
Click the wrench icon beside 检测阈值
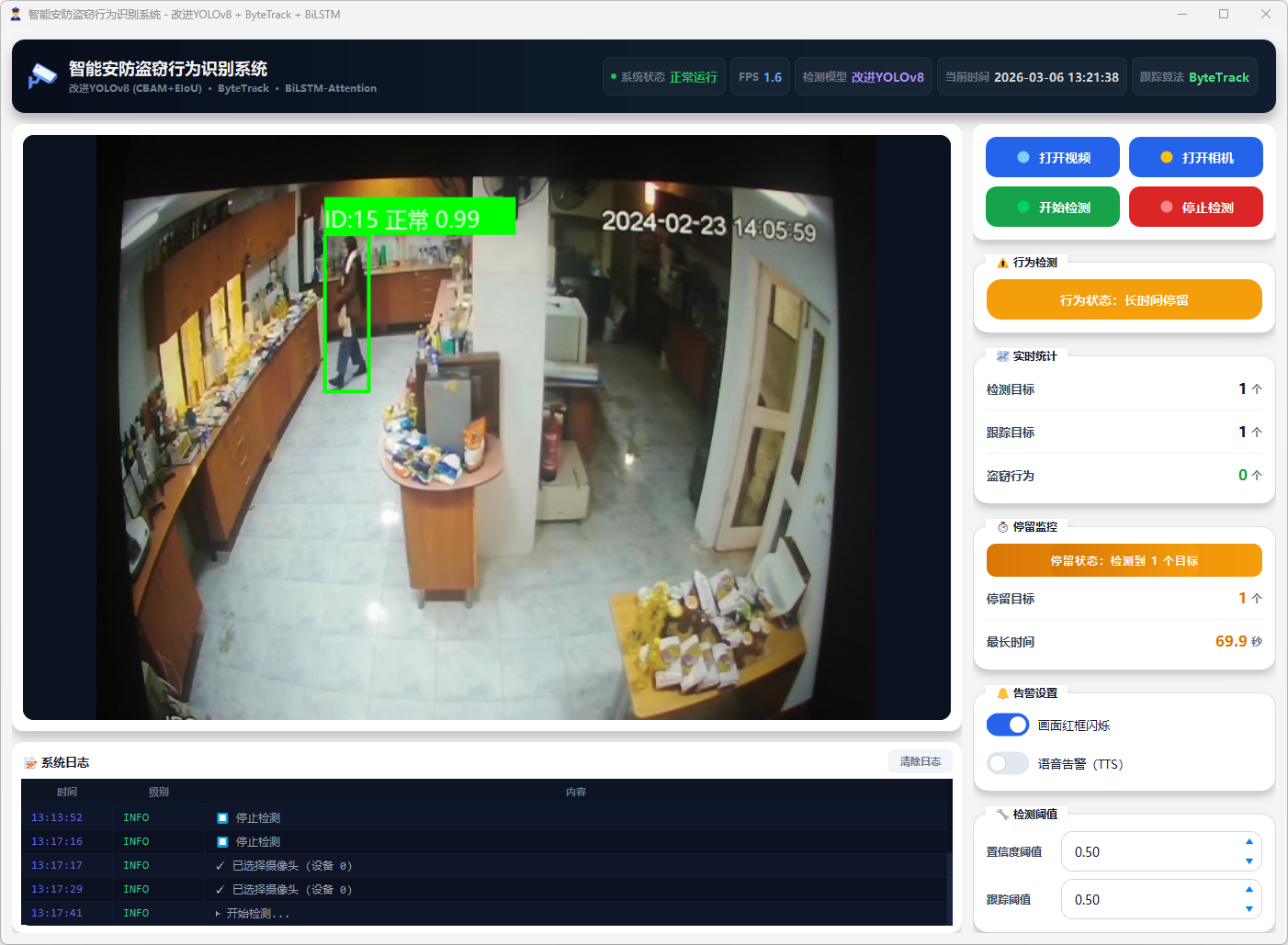point(1002,815)
